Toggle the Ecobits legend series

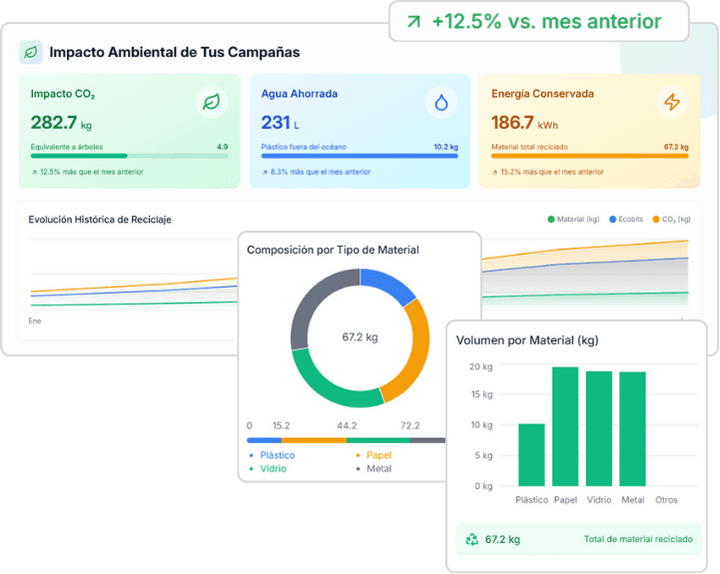[626, 219]
